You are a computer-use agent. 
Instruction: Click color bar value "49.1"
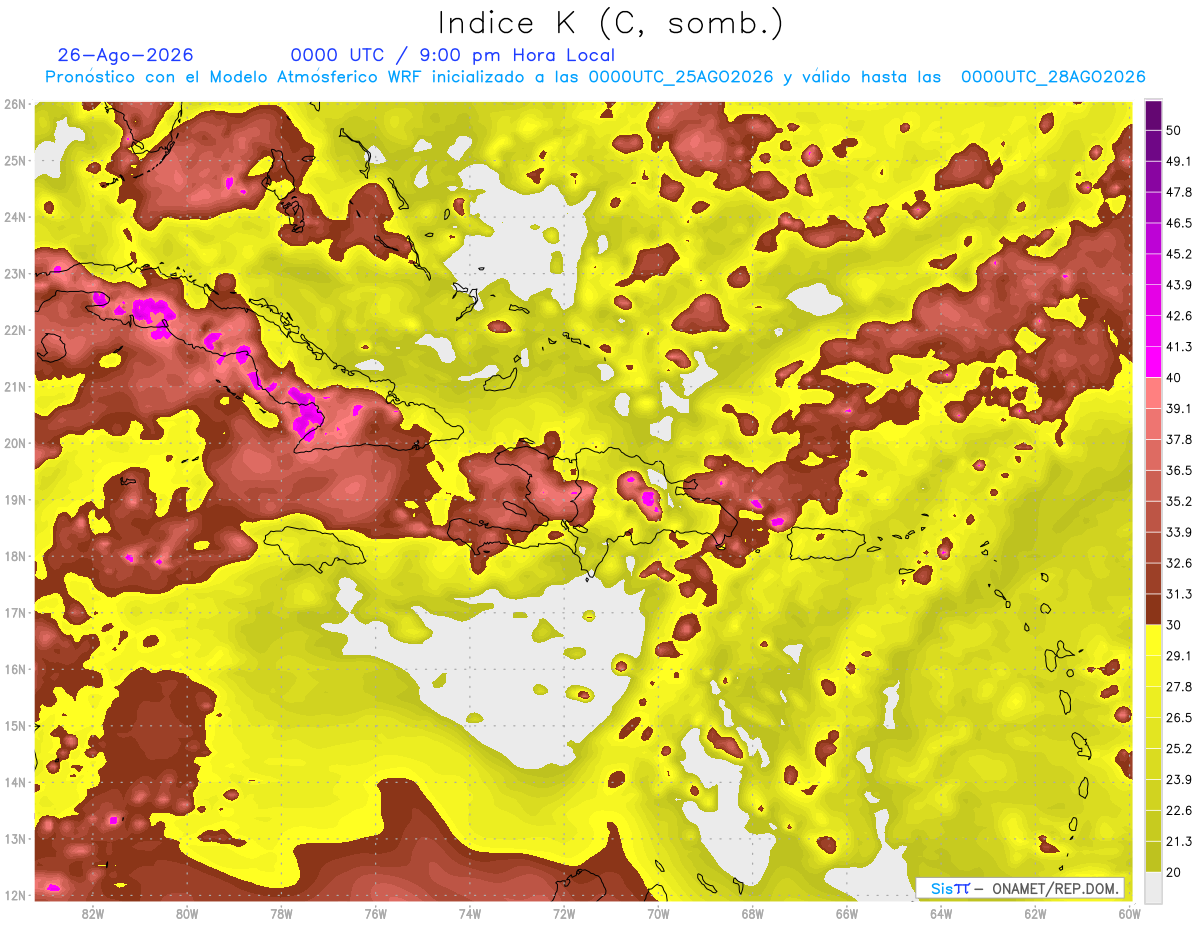(1178, 161)
